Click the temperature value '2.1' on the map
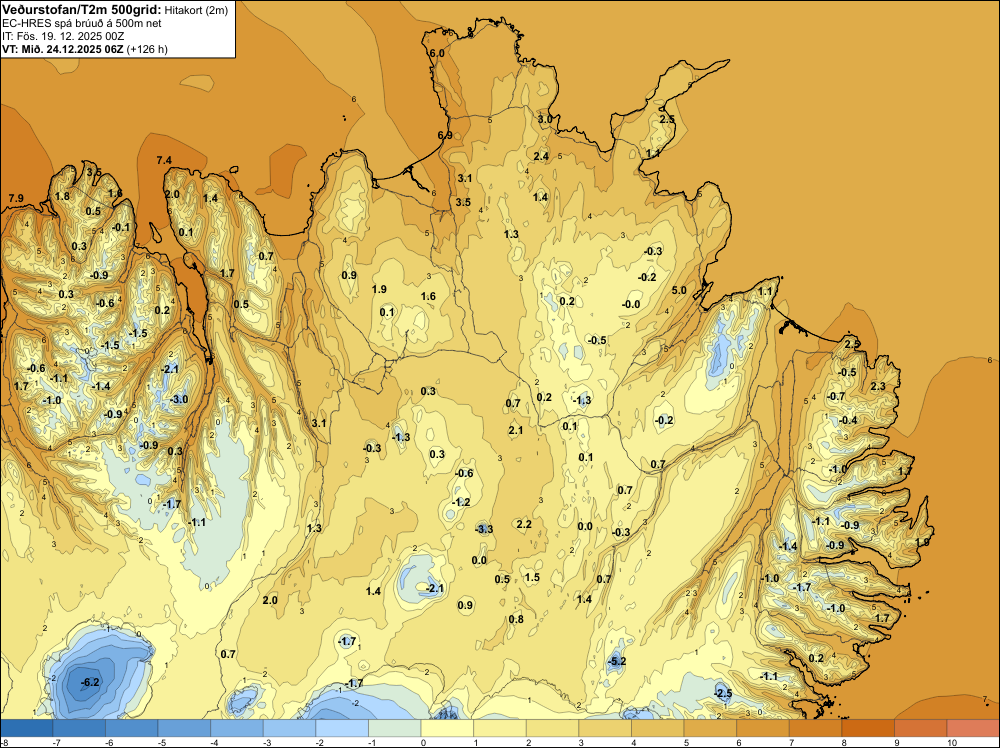This screenshot has height=748, width=1000. click(x=515, y=430)
